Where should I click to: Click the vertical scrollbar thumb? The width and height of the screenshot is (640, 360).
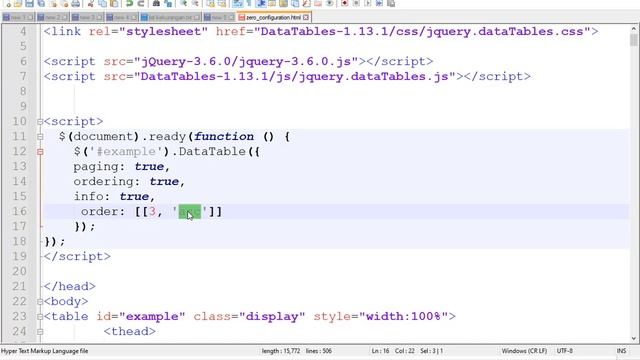pyautogui.click(x=634, y=40)
